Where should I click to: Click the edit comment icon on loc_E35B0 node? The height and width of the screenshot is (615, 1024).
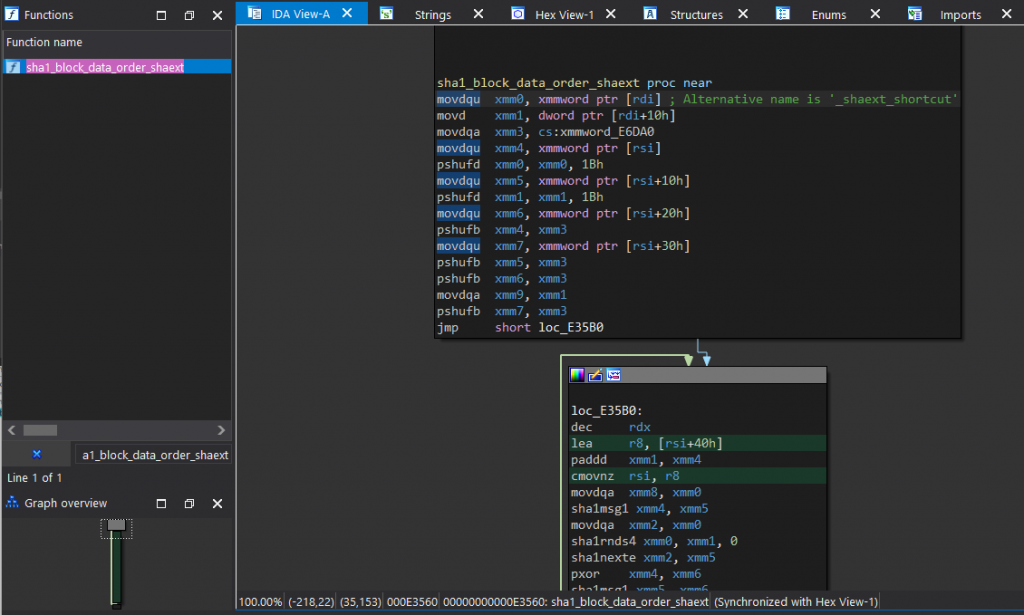[x=595, y=375]
